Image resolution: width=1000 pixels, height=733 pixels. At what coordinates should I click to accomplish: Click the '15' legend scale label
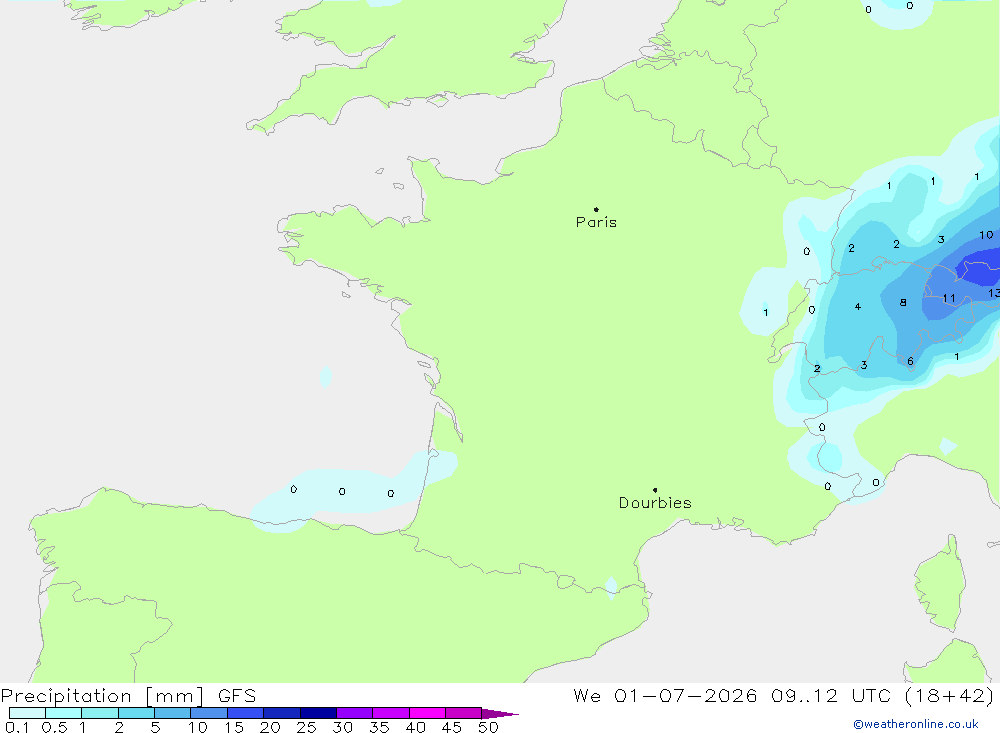coord(234,727)
